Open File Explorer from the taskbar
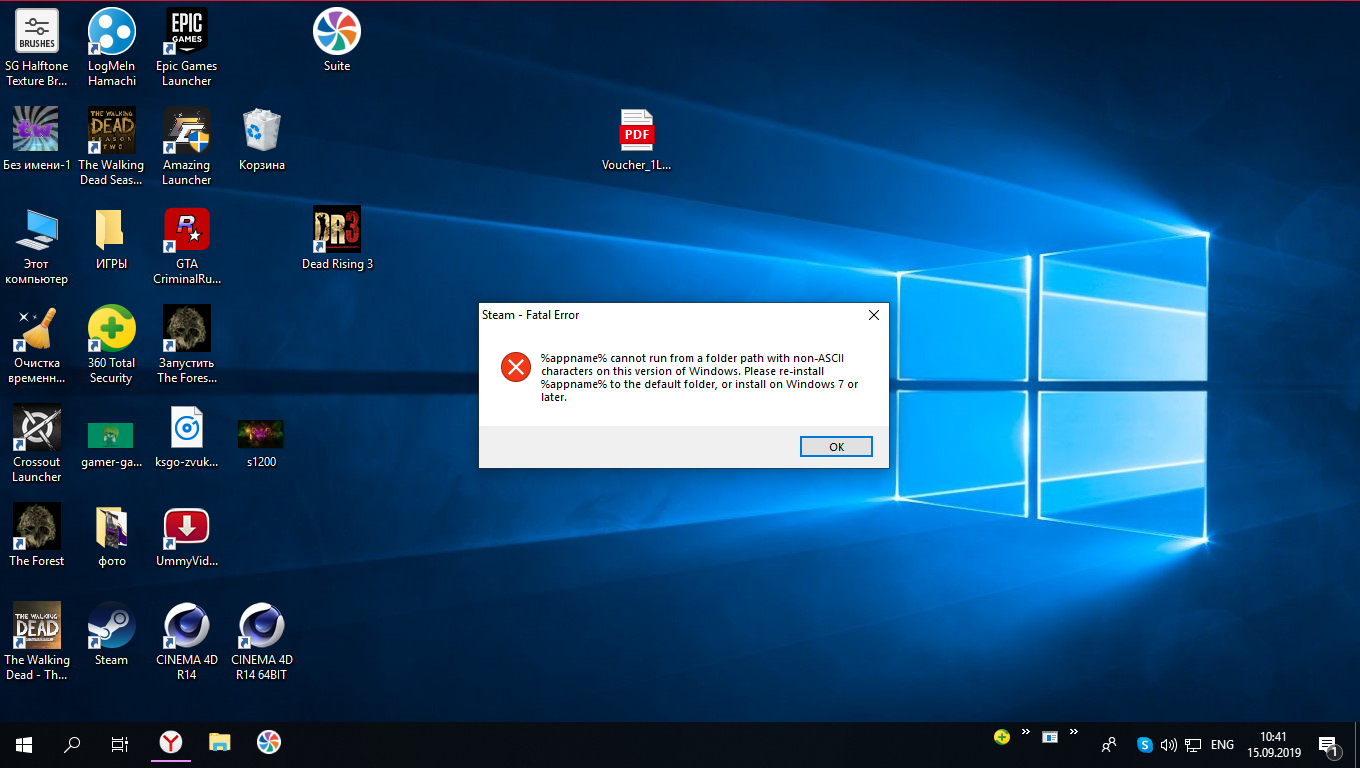The width and height of the screenshot is (1360, 768). (220, 743)
